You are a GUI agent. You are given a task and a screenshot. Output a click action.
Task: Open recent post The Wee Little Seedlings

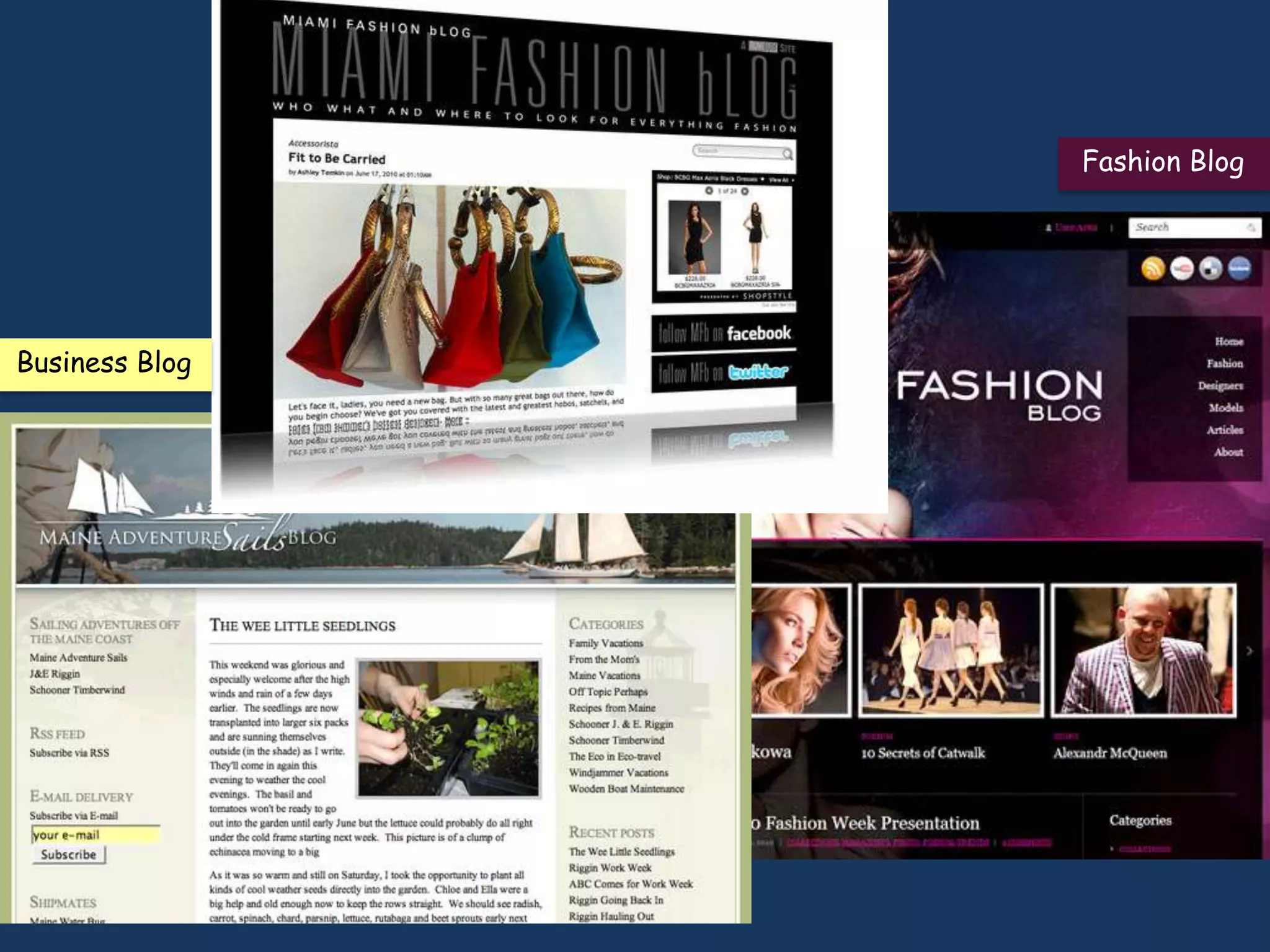pyautogui.click(x=622, y=852)
